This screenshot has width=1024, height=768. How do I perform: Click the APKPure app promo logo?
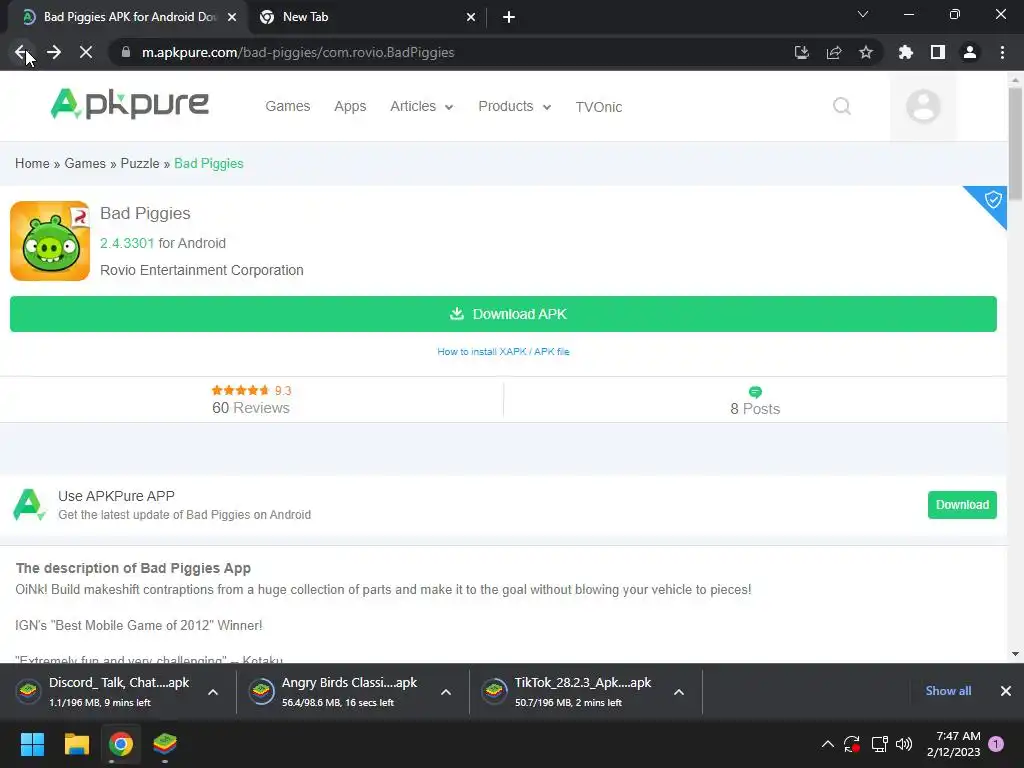point(29,505)
